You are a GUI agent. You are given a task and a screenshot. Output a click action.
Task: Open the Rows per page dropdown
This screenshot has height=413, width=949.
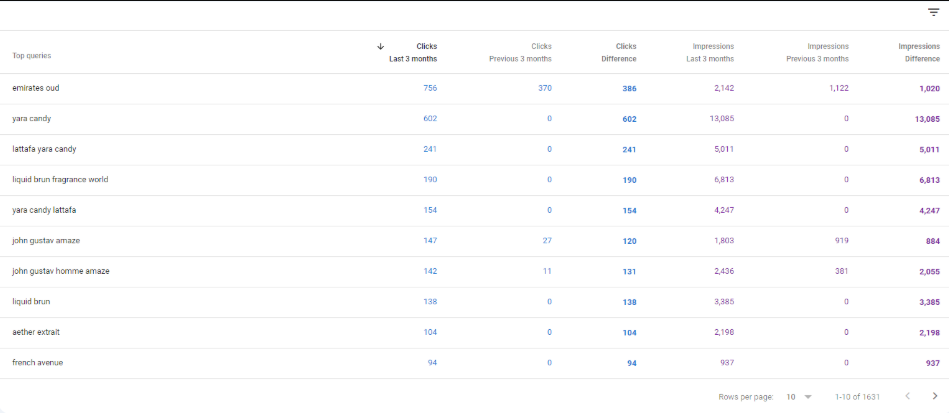click(x=799, y=396)
